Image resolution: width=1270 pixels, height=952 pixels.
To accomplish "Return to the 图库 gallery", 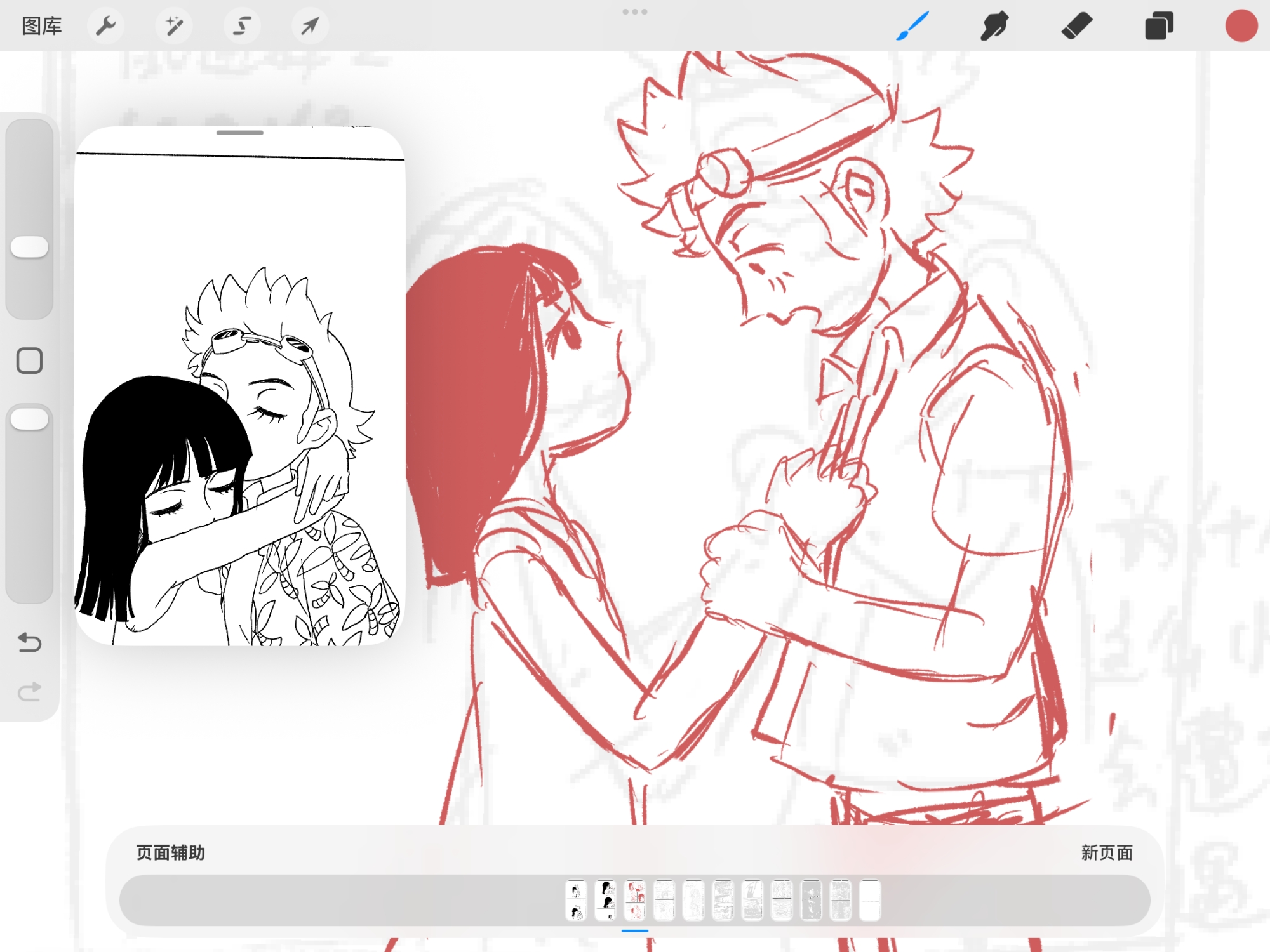I will pyautogui.click(x=42, y=26).
